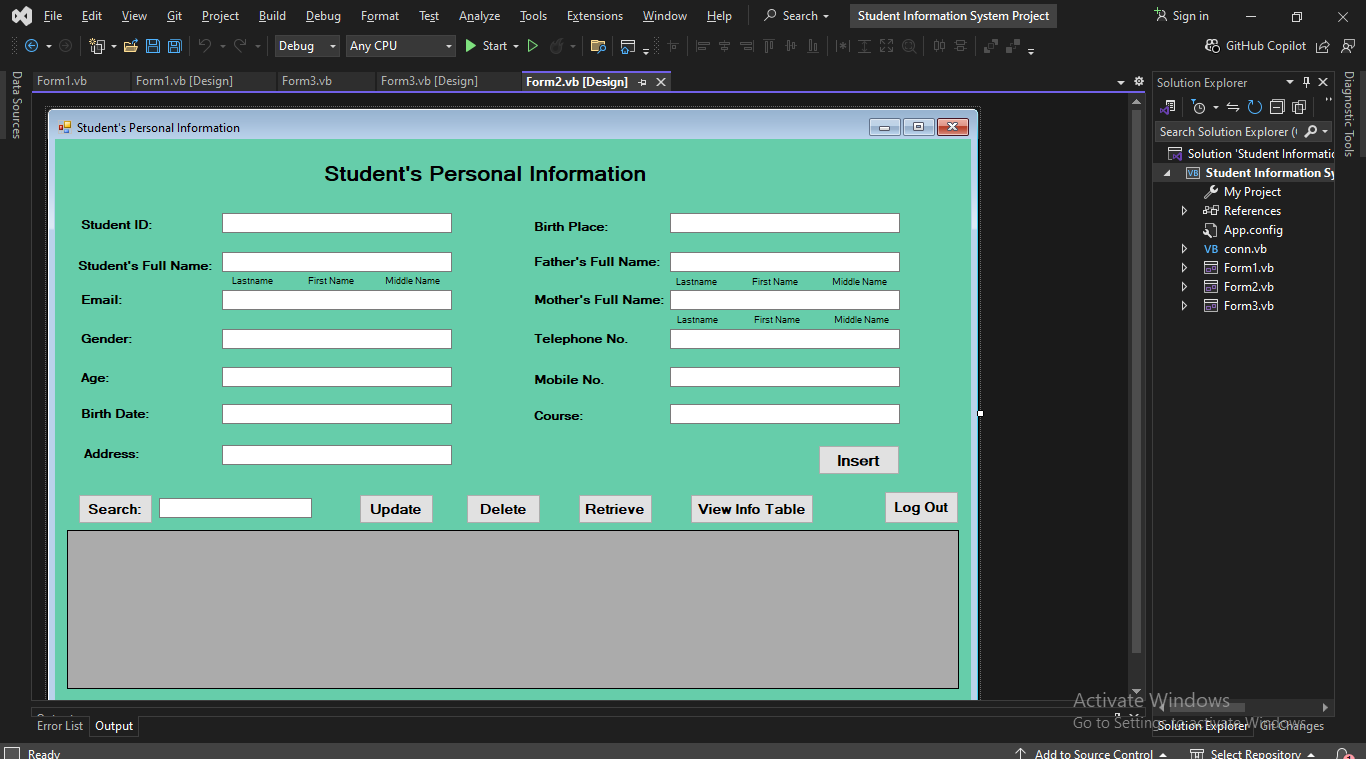Open the Build menu
This screenshot has height=759, width=1366.
tap(272, 16)
